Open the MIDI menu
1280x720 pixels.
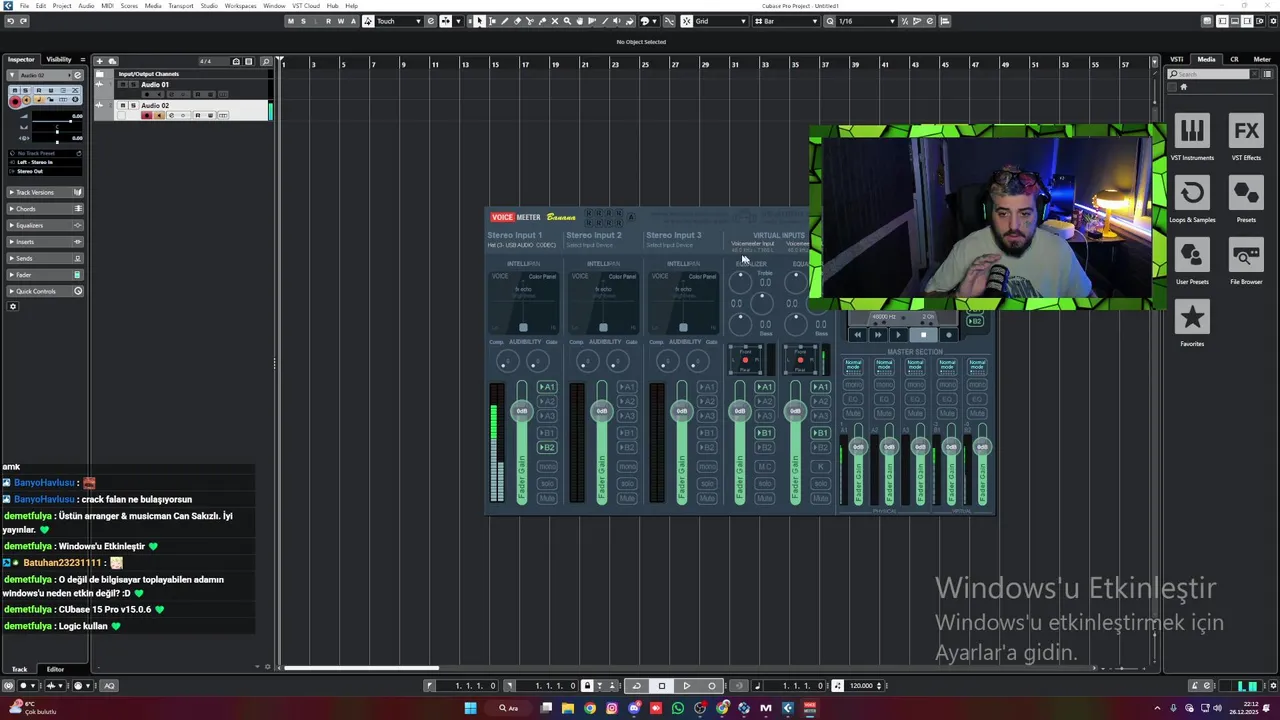[107, 6]
